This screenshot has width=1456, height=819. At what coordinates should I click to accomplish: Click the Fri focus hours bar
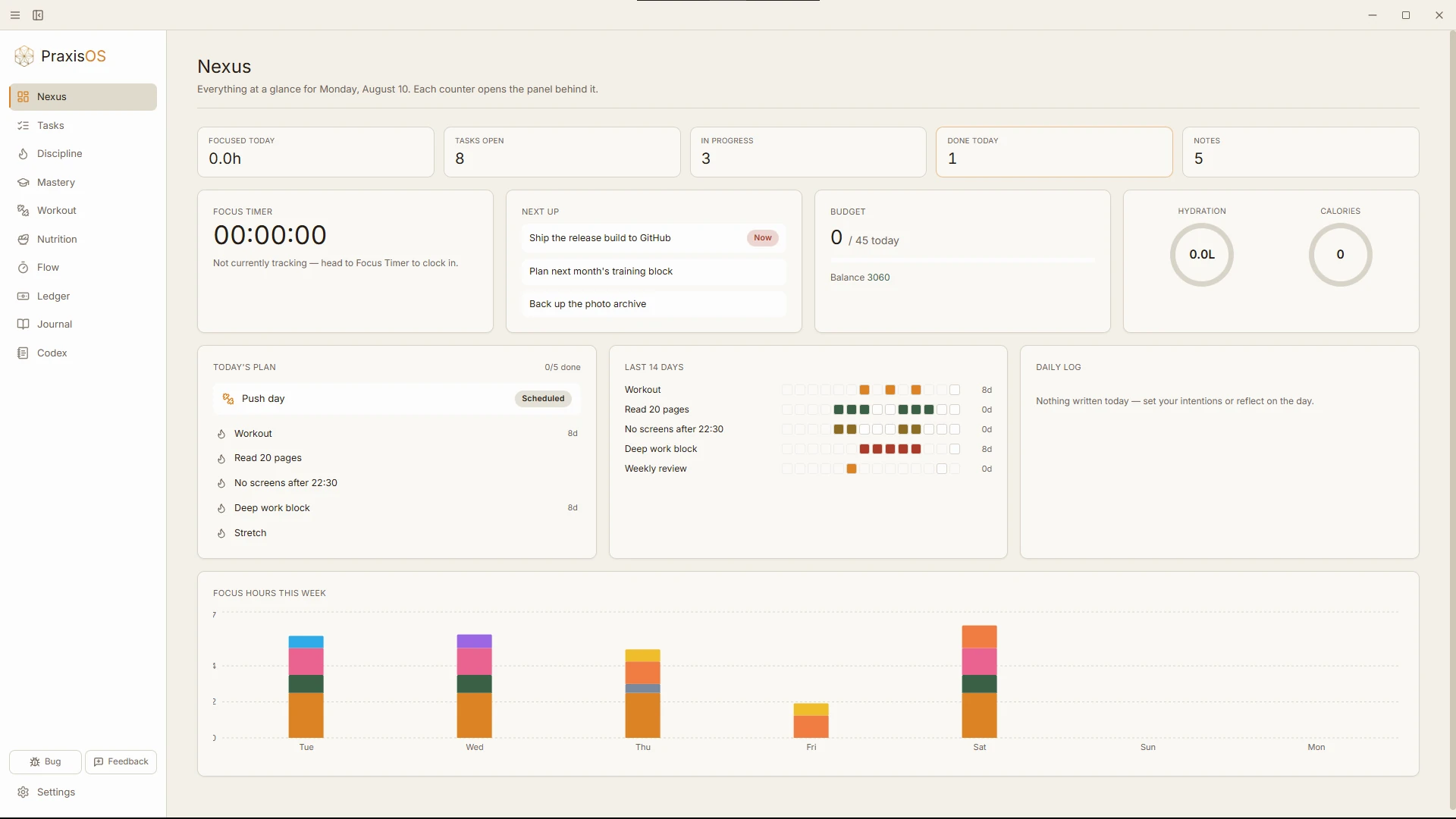click(x=811, y=721)
